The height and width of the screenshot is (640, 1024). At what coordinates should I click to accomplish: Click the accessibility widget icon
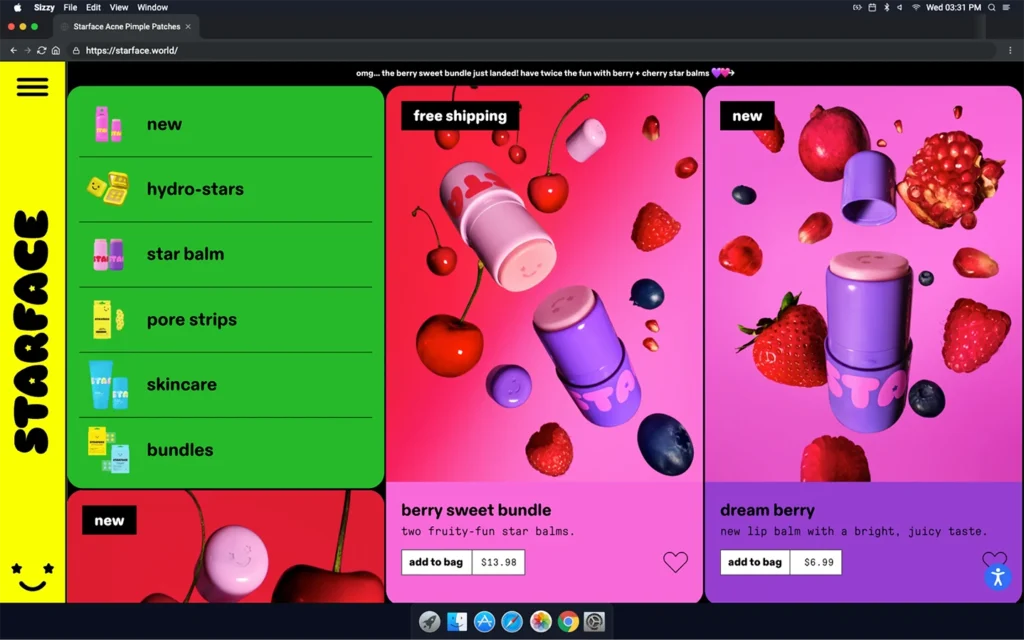(x=996, y=577)
